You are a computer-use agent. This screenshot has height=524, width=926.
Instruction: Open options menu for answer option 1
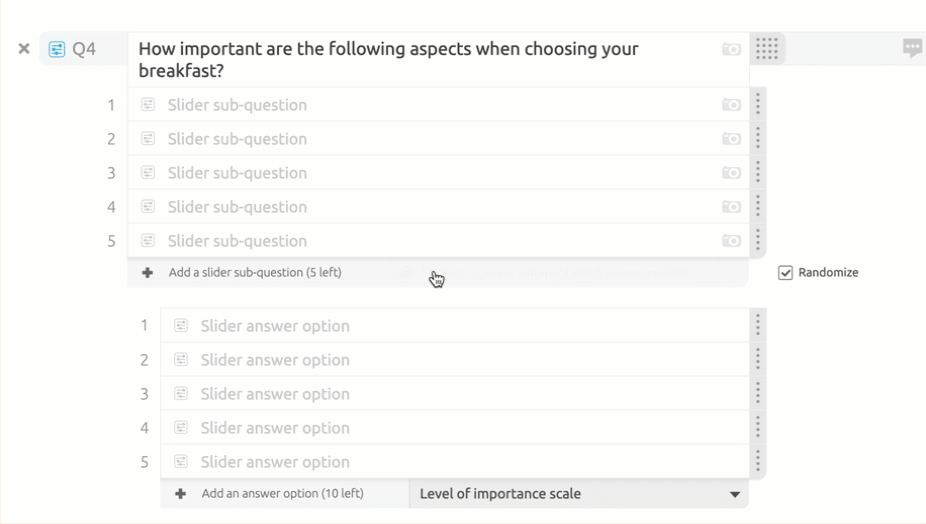pos(758,325)
